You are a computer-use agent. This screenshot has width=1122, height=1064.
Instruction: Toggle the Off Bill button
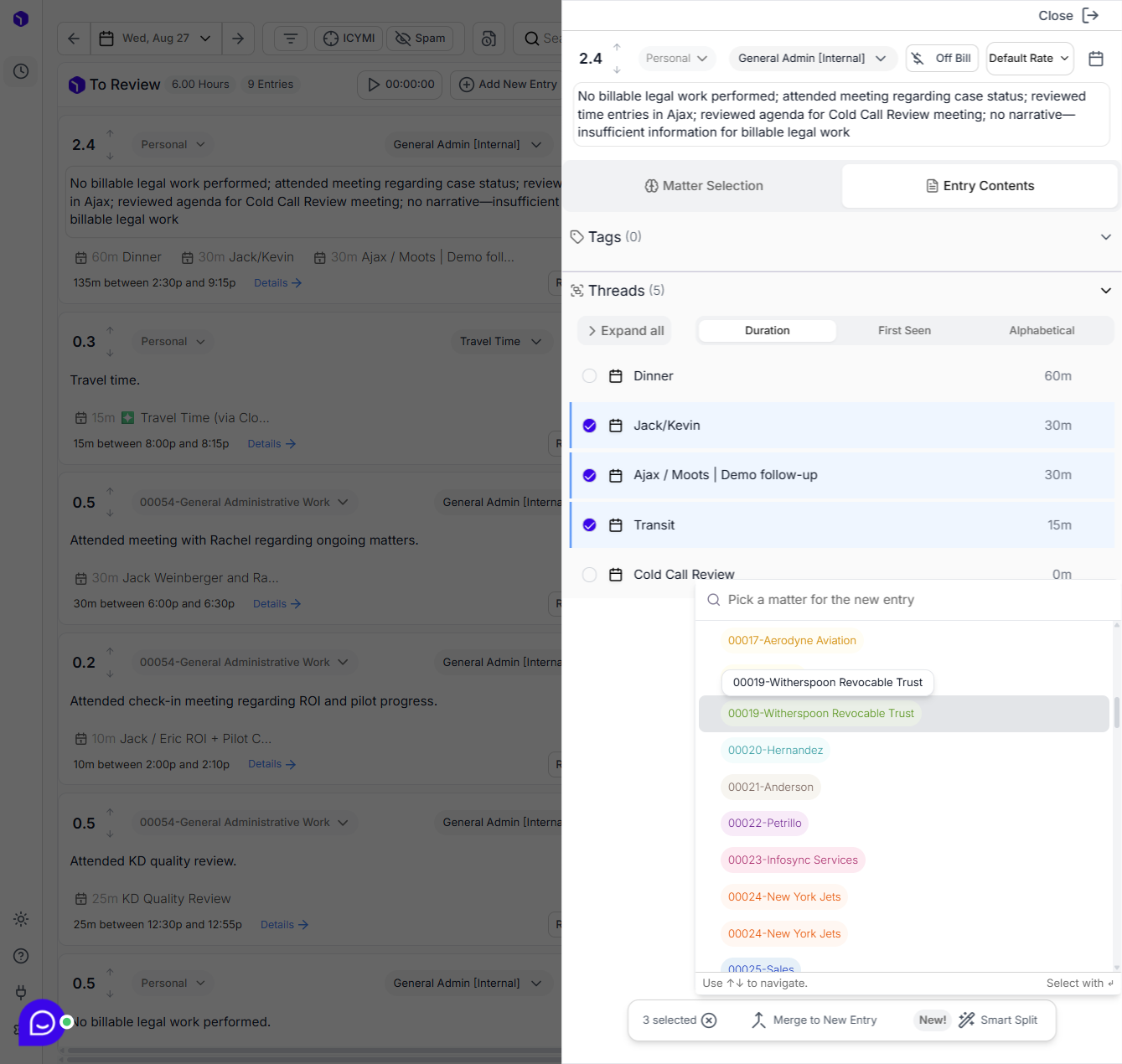pos(942,59)
